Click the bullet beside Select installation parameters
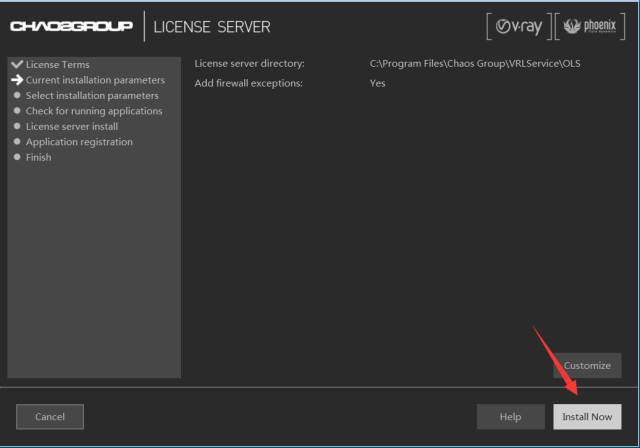640x448 pixels. click(17, 95)
